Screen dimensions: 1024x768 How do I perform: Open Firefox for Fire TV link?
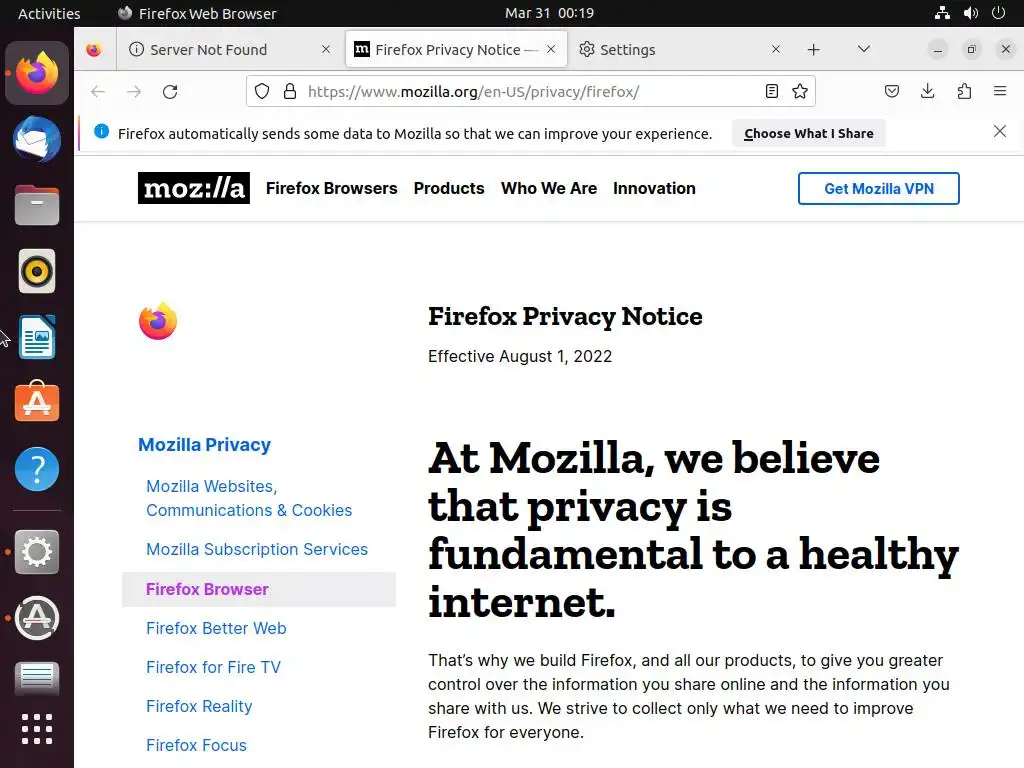(x=214, y=667)
